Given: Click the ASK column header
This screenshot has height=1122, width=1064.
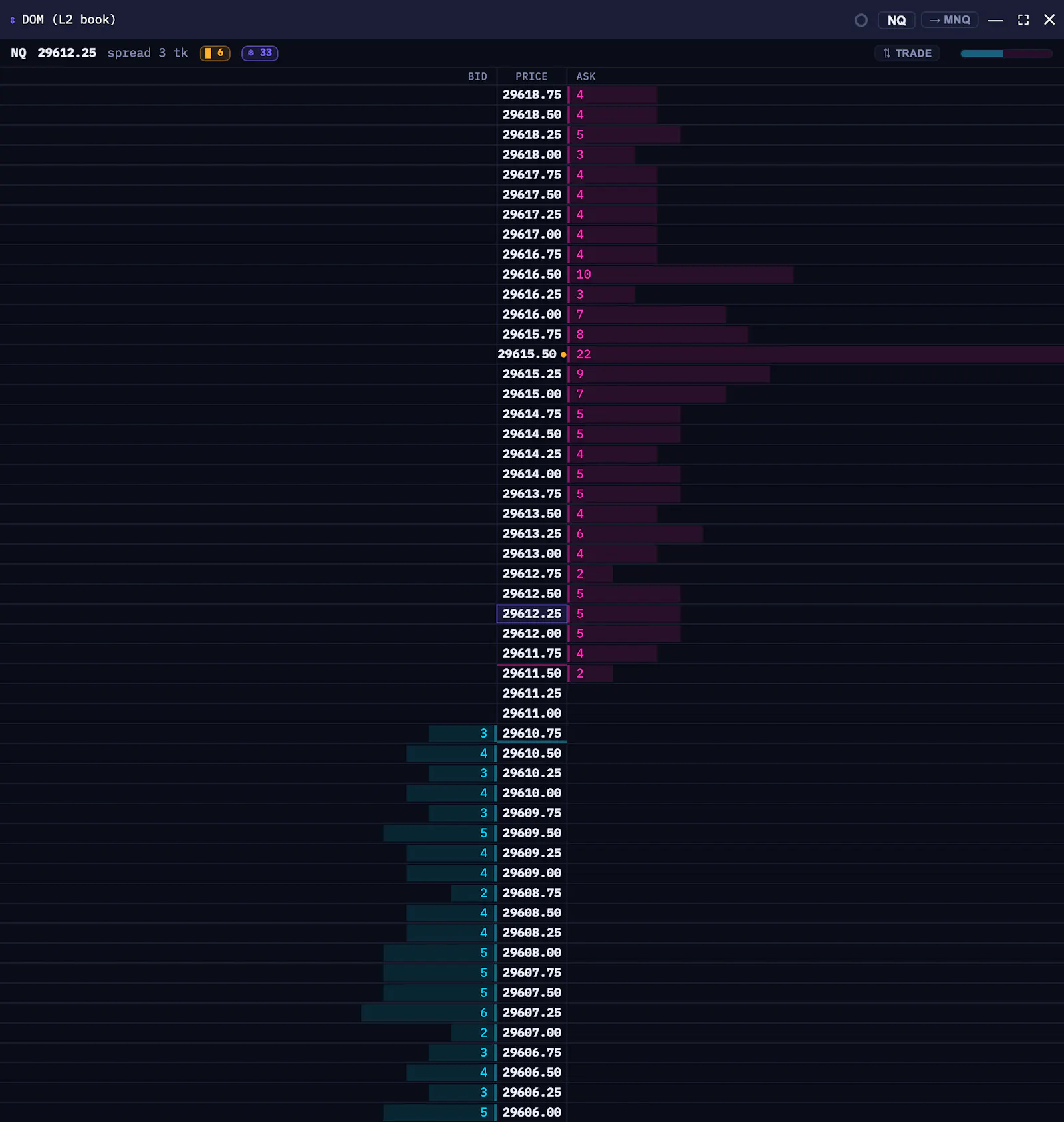Looking at the screenshot, I should pos(586,76).
